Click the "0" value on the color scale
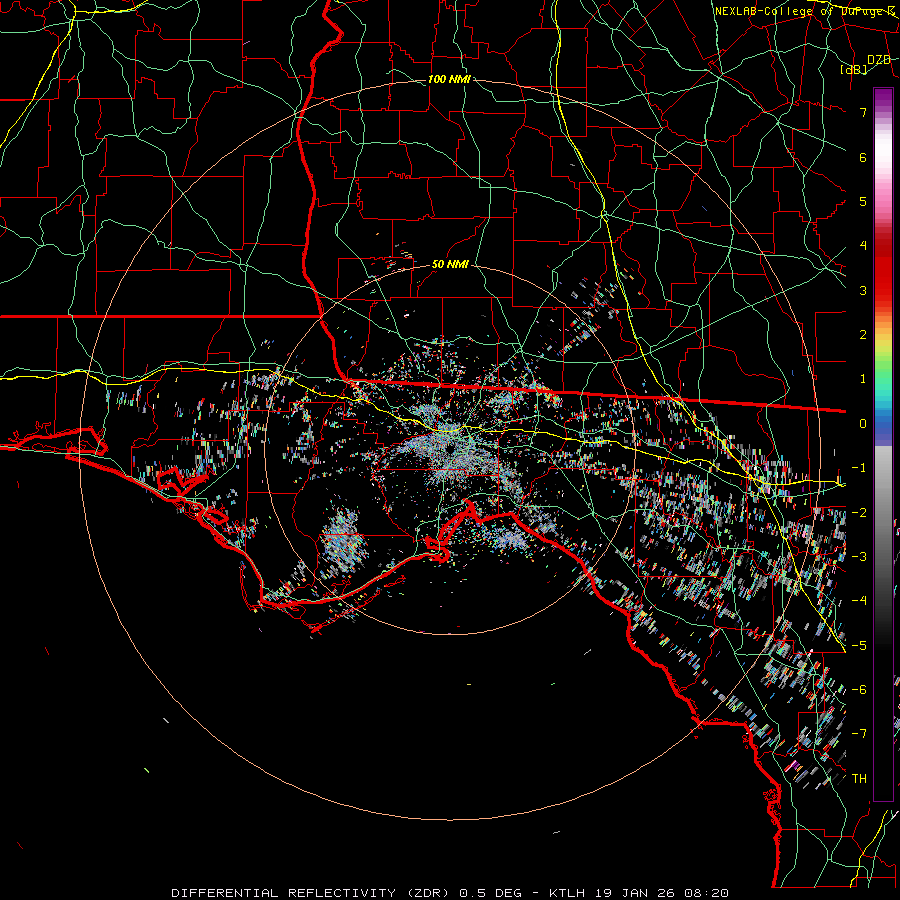 [x=863, y=424]
